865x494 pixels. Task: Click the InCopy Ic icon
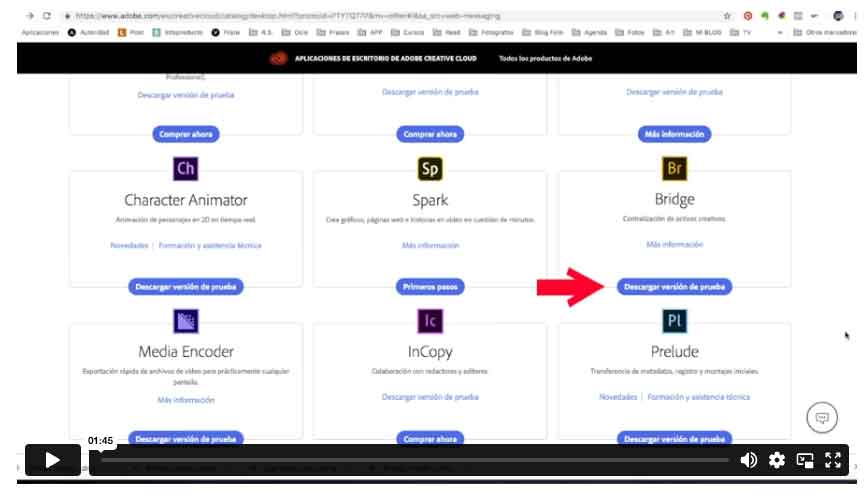(430, 321)
